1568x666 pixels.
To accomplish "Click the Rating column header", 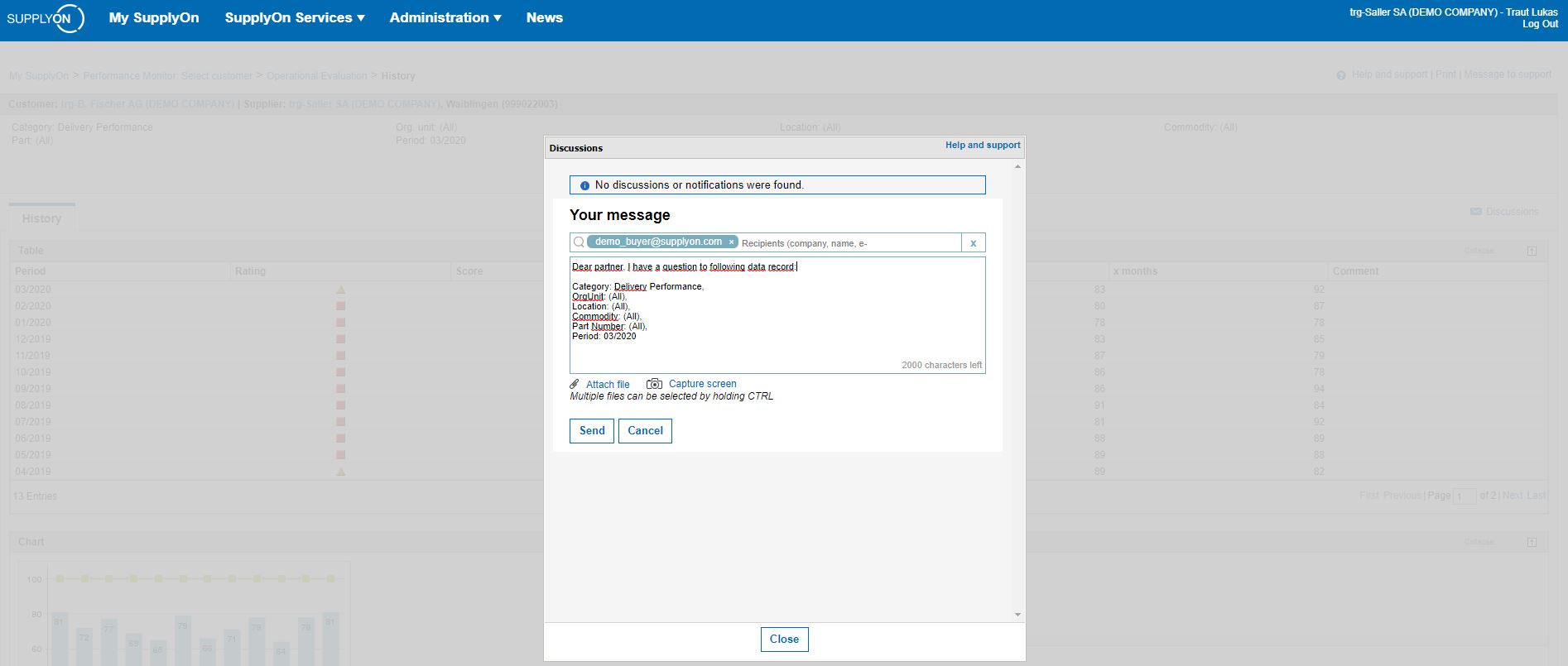I will (250, 271).
